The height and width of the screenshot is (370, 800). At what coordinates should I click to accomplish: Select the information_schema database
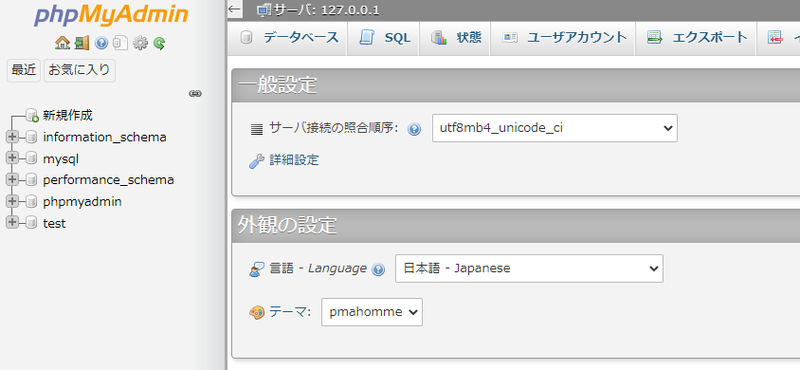(105, 137)
